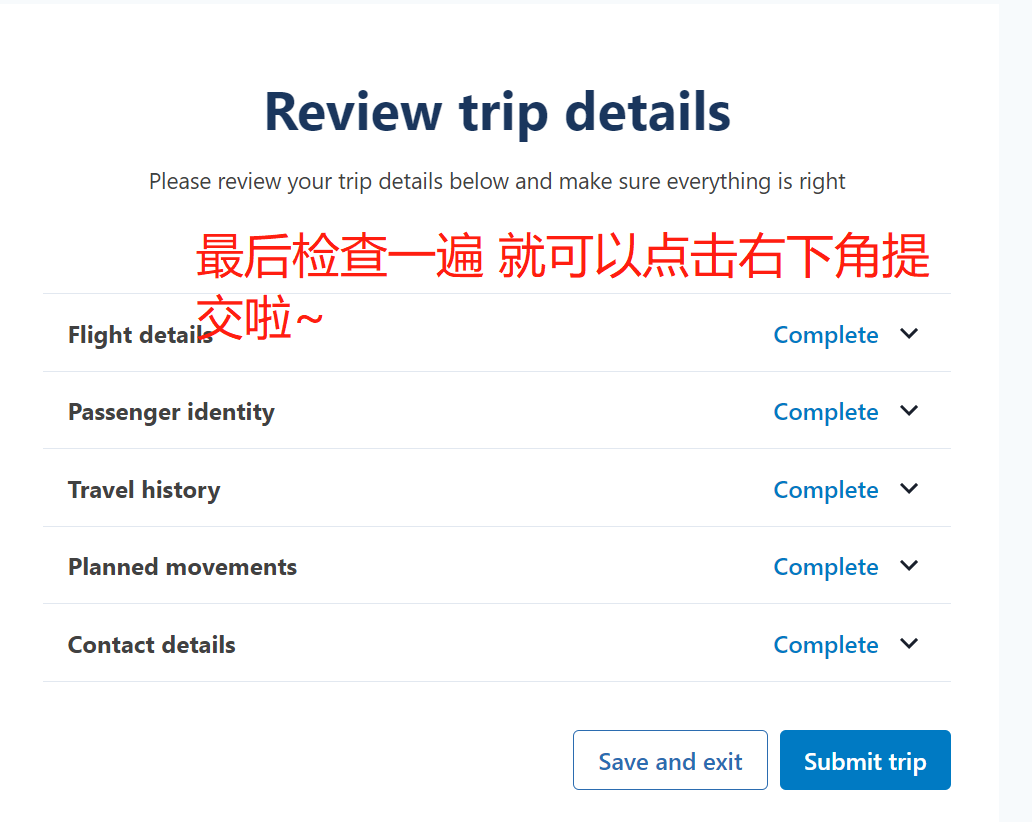Select the Contact details section label
1032x822 pixels.
(x=151, y=645)
